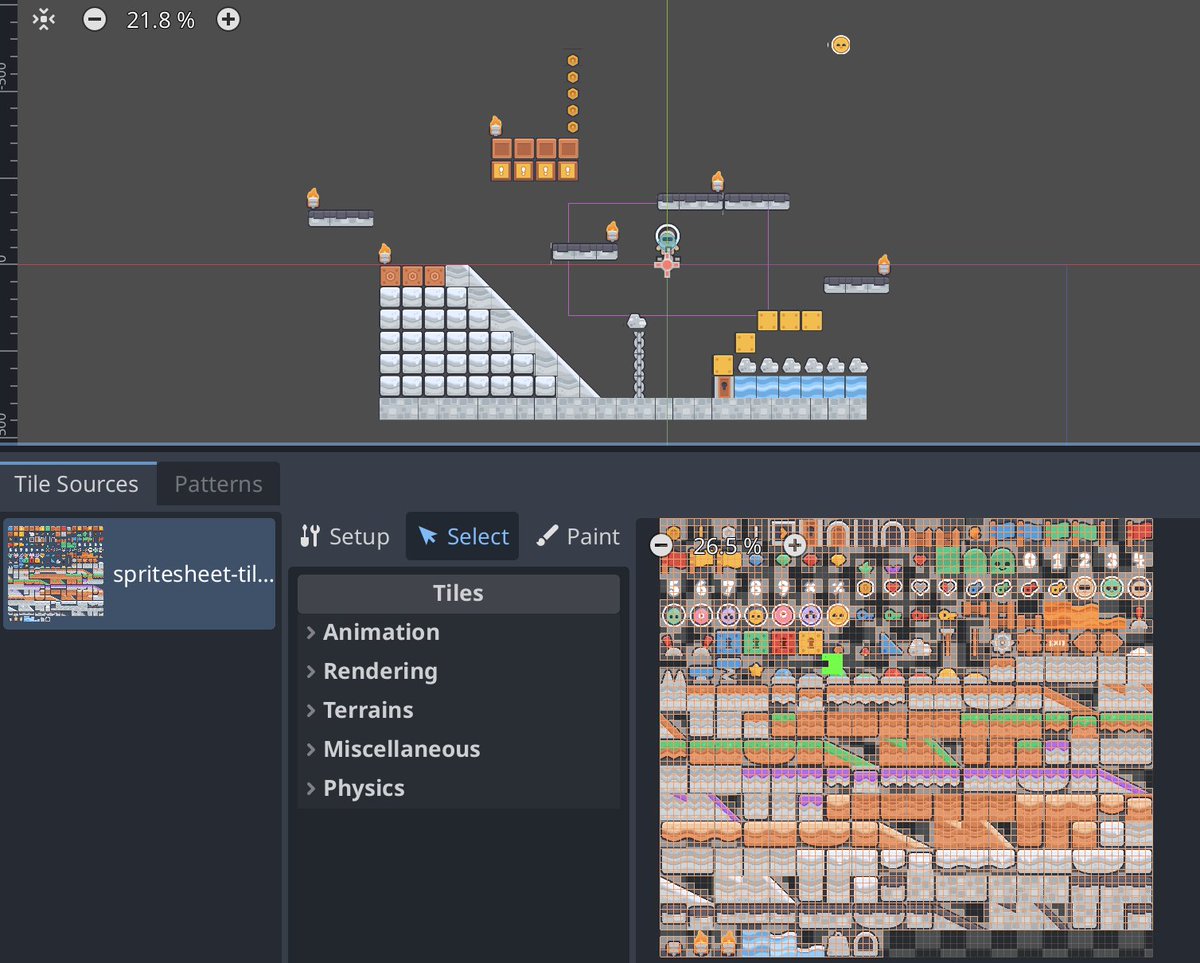The image size is (1200, 963).
Task: Reset viewport zoom at 21.8 %
Action: pyautogui.click(x=160, y=19)
